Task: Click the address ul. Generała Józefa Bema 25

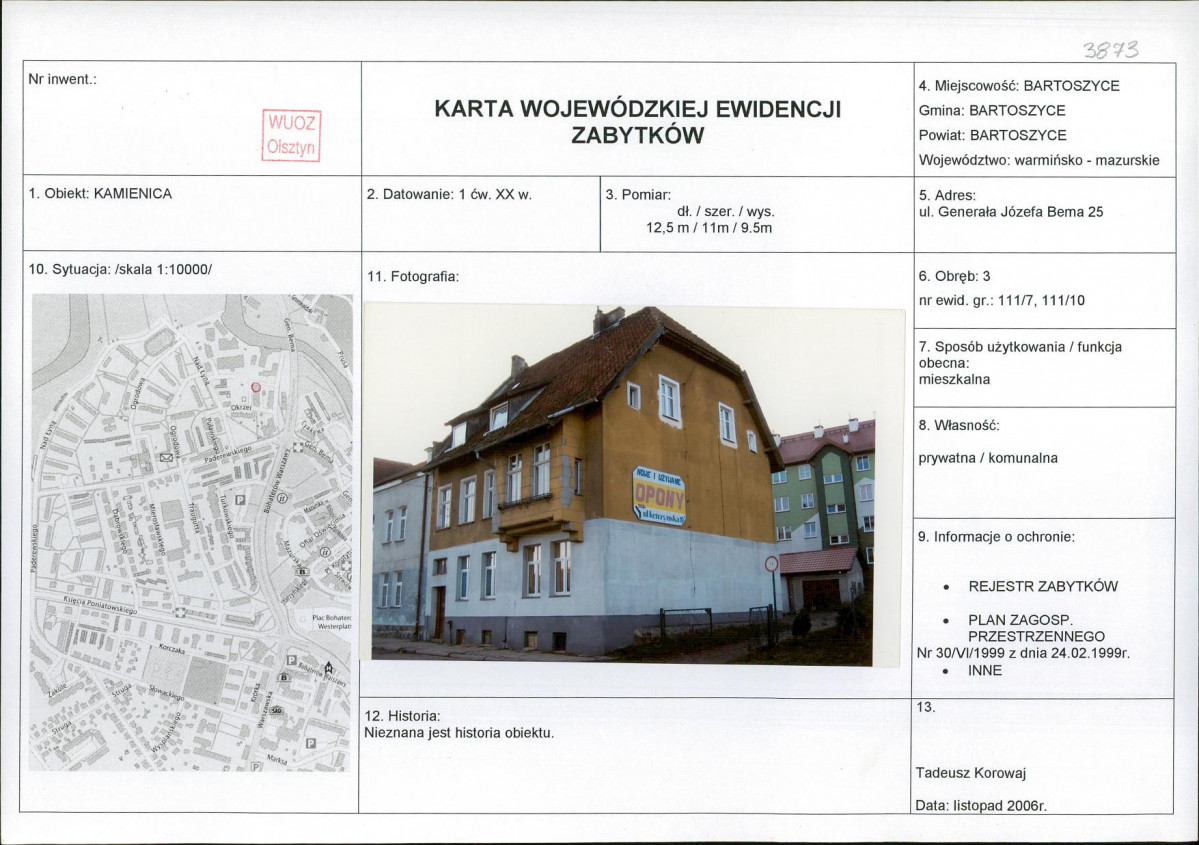Action: (x=1011, y=213)
